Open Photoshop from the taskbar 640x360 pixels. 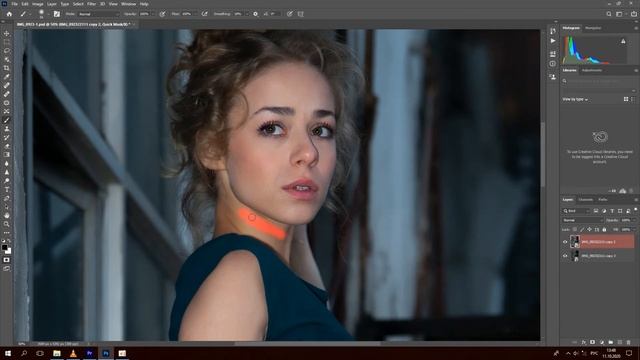(106, 353)
